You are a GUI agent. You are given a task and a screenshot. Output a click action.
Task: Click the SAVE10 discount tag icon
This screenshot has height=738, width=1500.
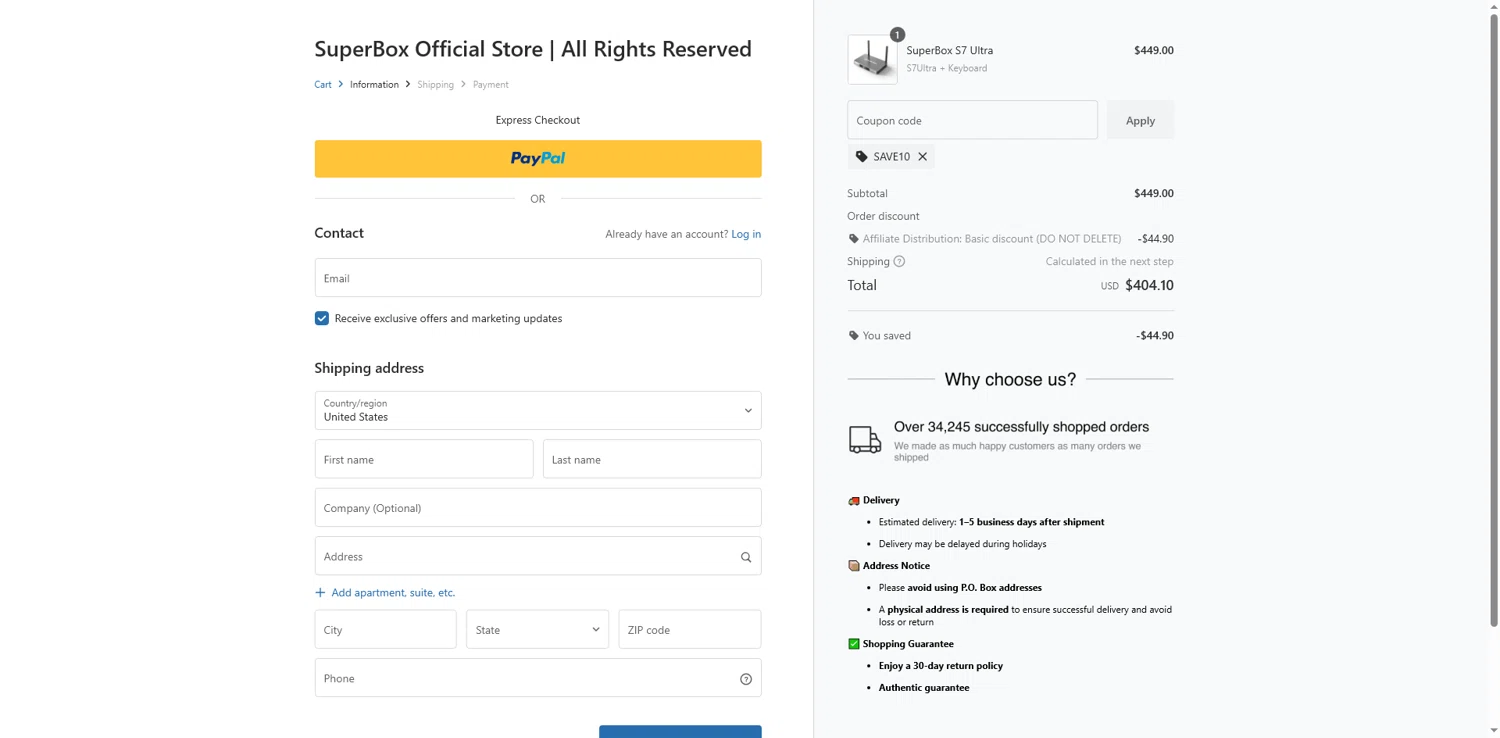862,157
